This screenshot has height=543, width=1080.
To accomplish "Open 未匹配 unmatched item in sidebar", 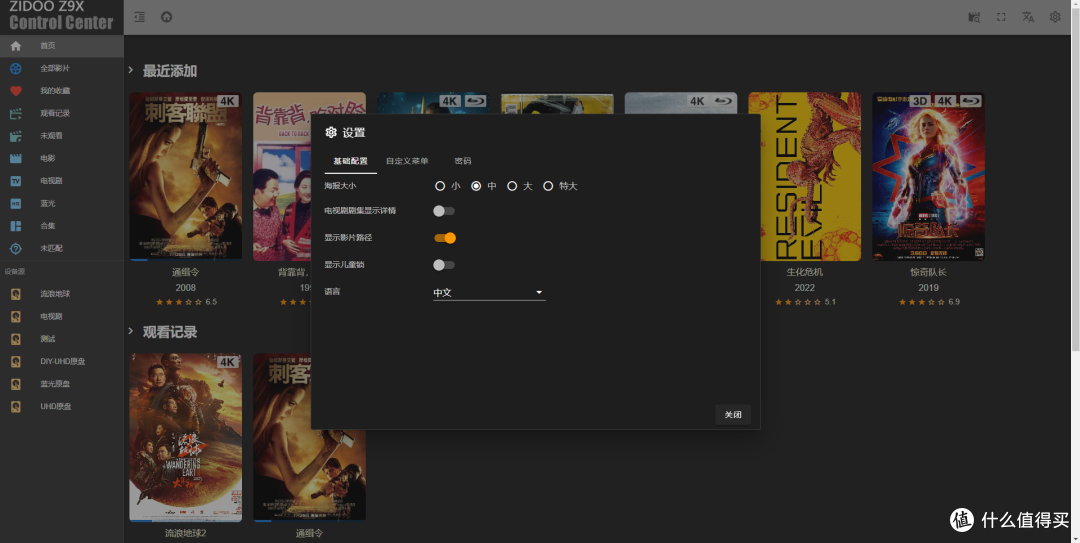I will [62, 248].
